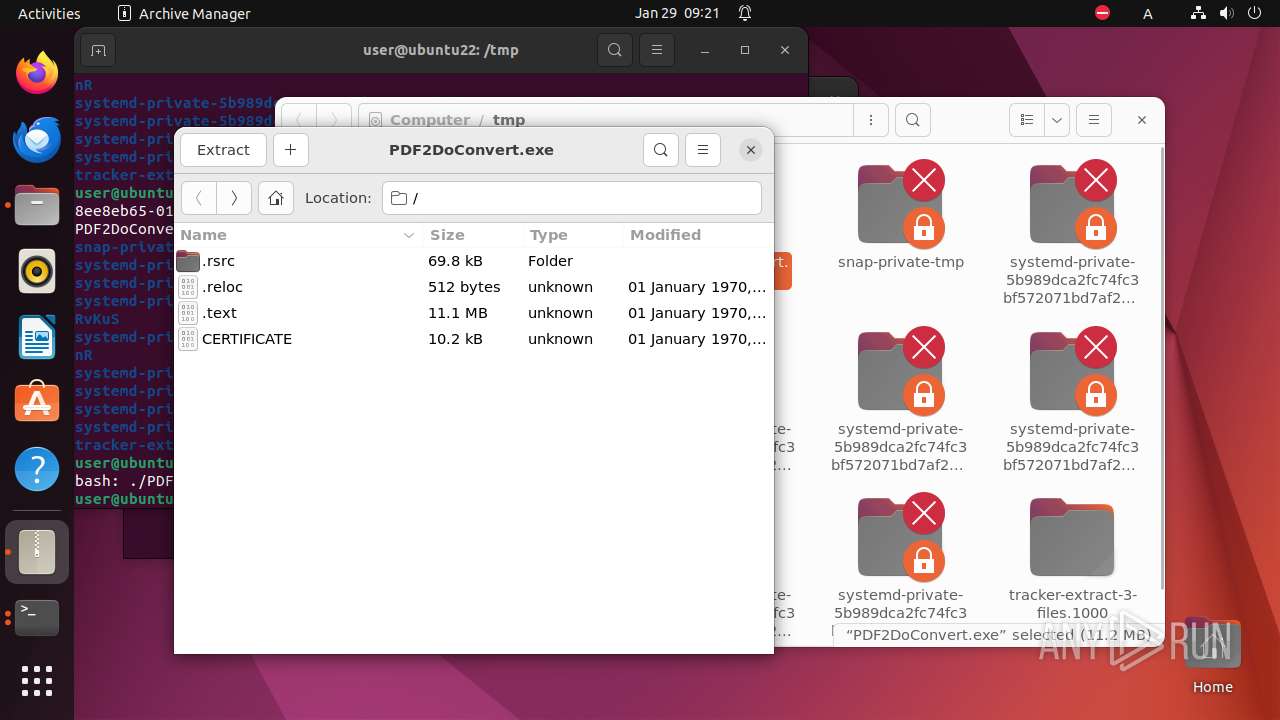Click the .rsrc folder icon
This screenshot has height=720, width=1280.
coord(188,261)
